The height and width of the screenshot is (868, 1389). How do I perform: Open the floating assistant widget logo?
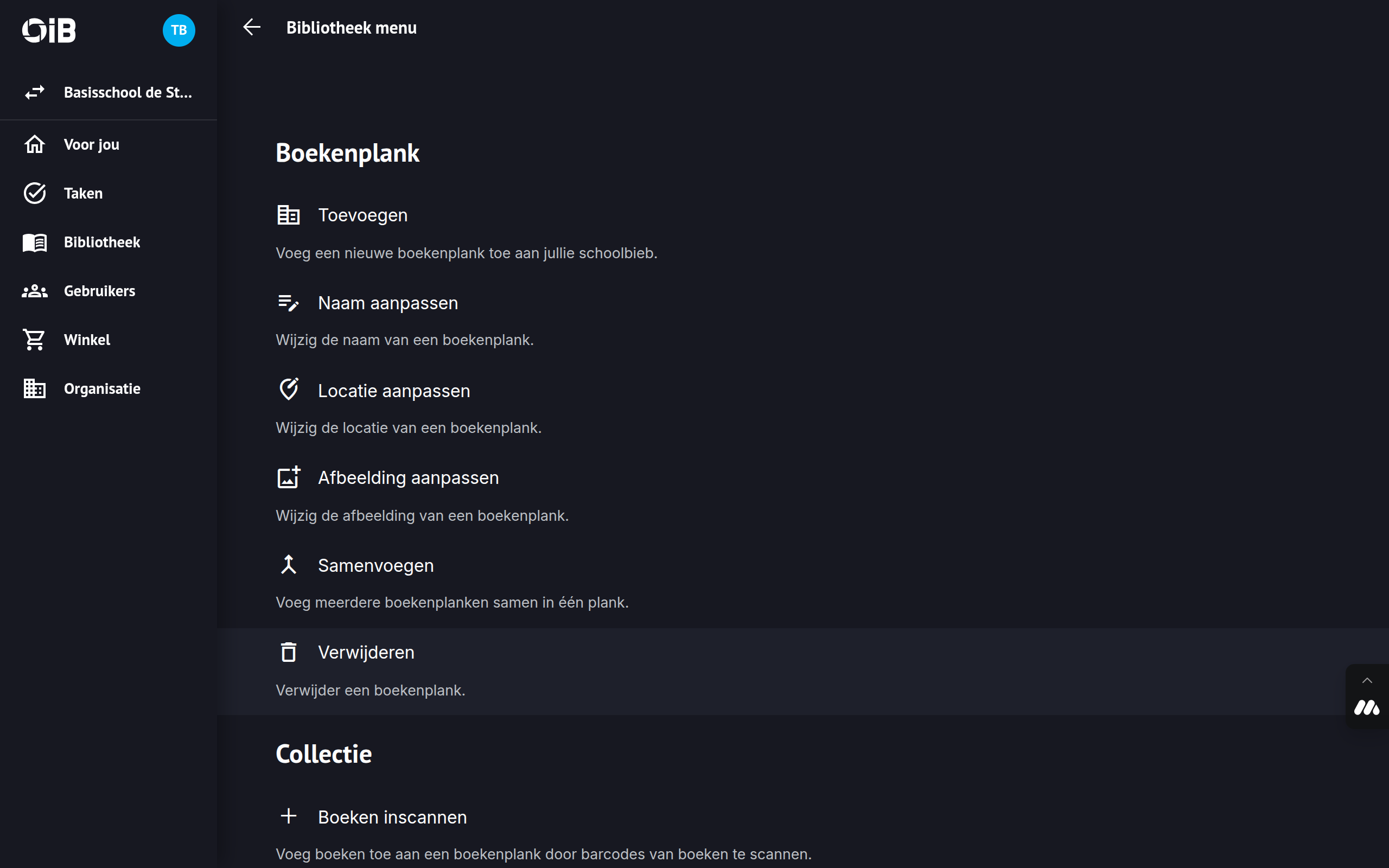point(1366,708)
